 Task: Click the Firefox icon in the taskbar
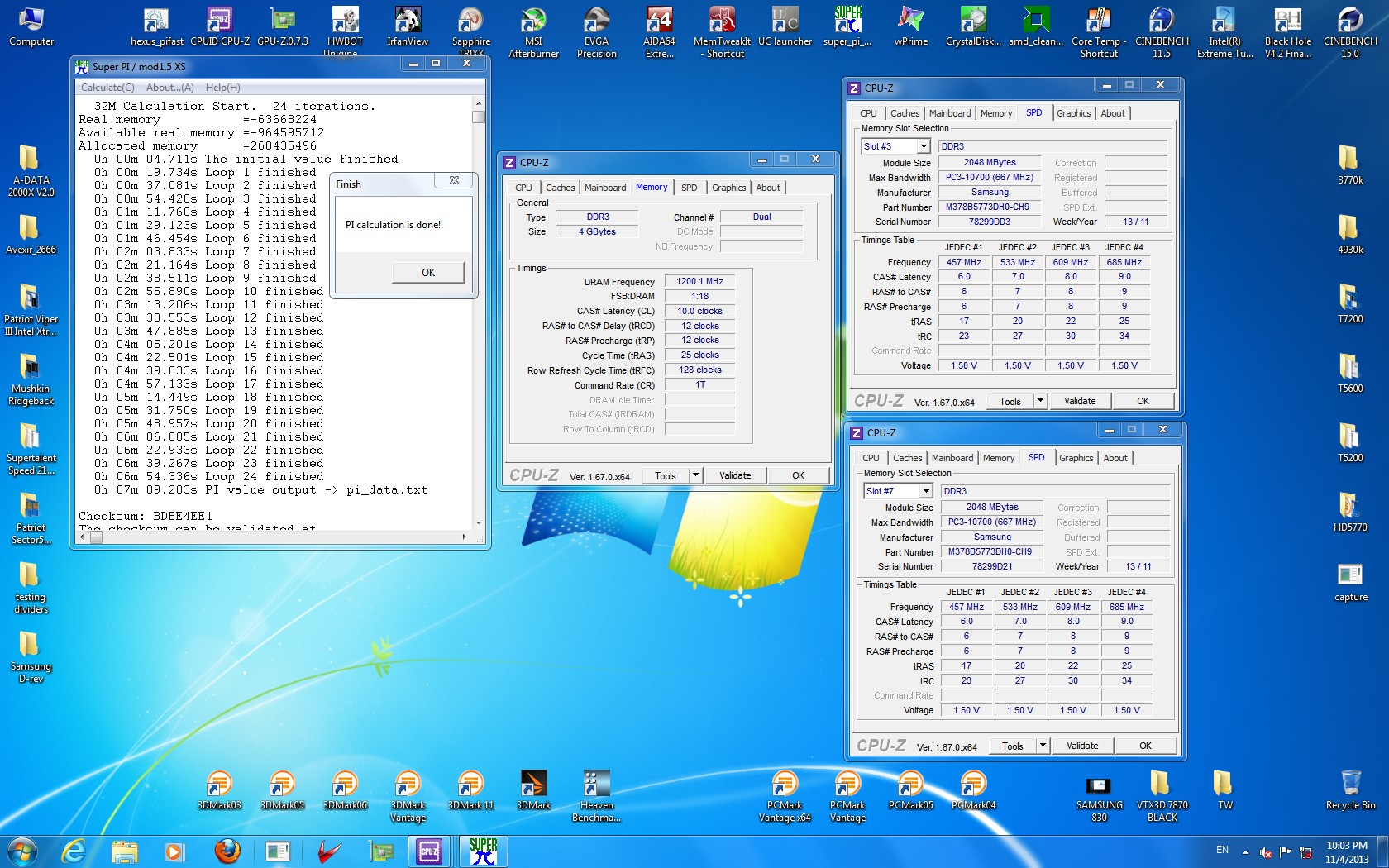[x=227, y=851]
